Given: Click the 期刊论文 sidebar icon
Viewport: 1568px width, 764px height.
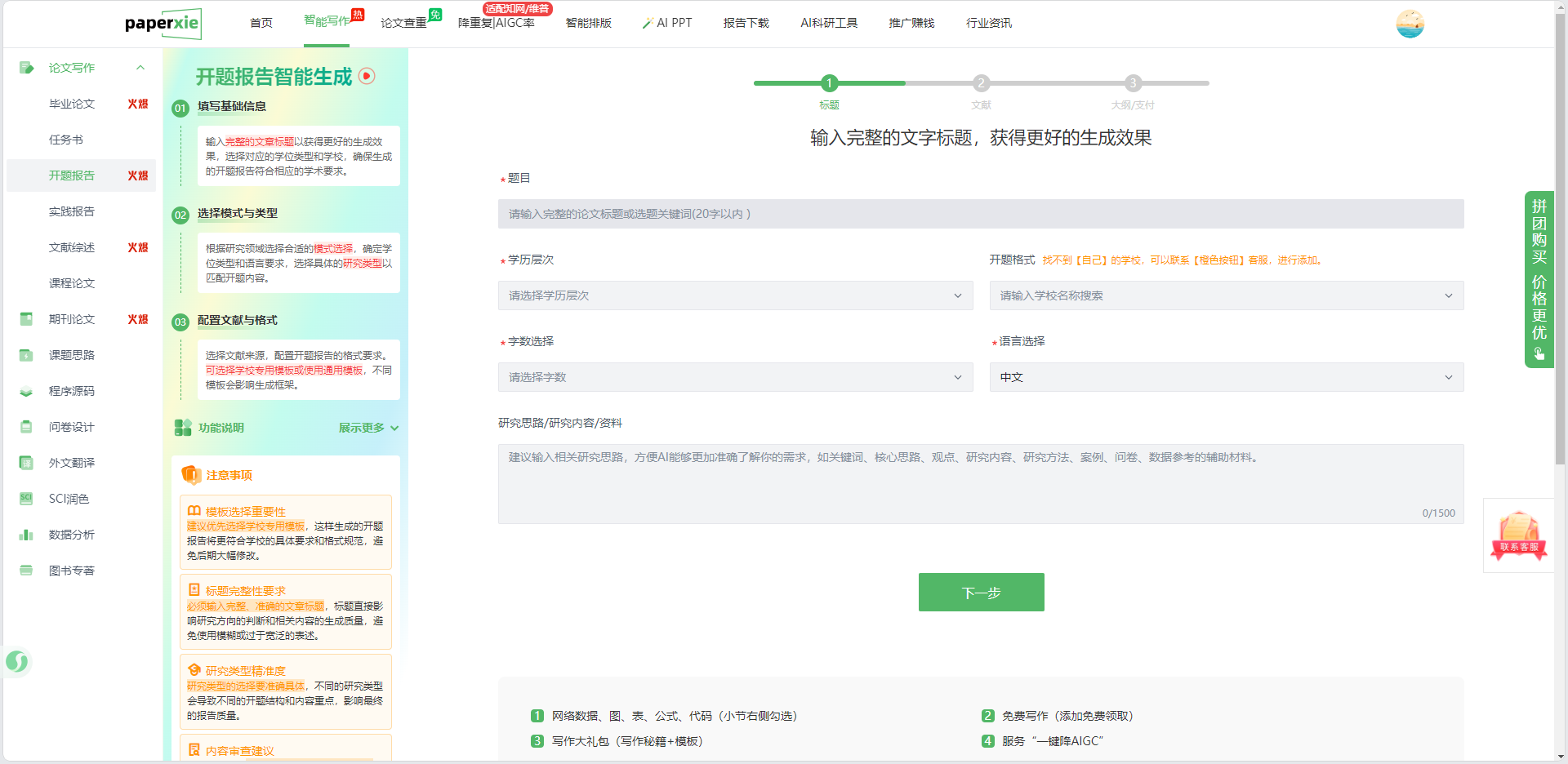Looking at the screenshot, I should pos(26,319).
